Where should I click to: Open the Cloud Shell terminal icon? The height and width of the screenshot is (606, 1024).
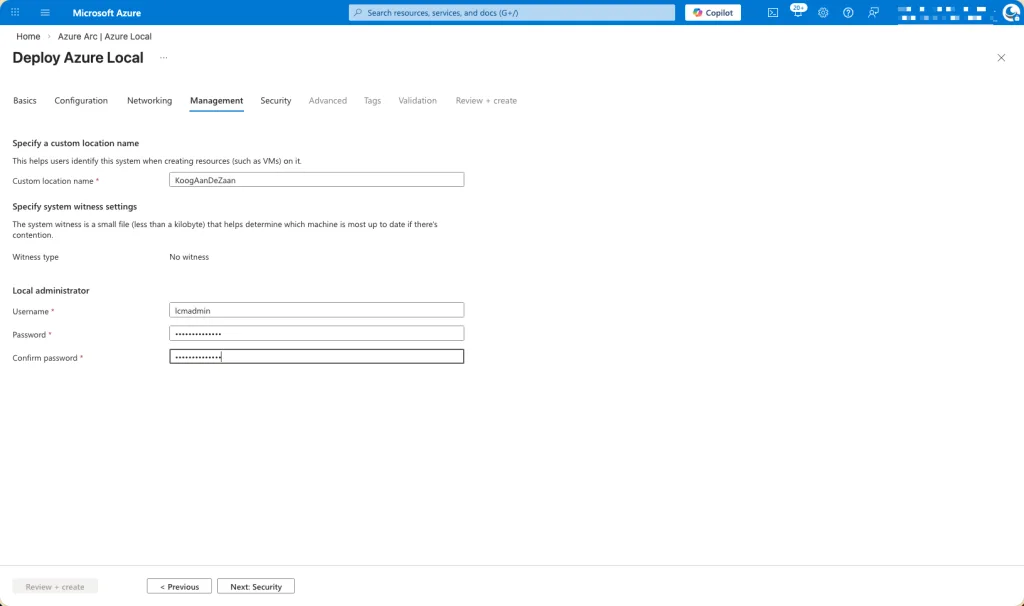tap(772, 13)
